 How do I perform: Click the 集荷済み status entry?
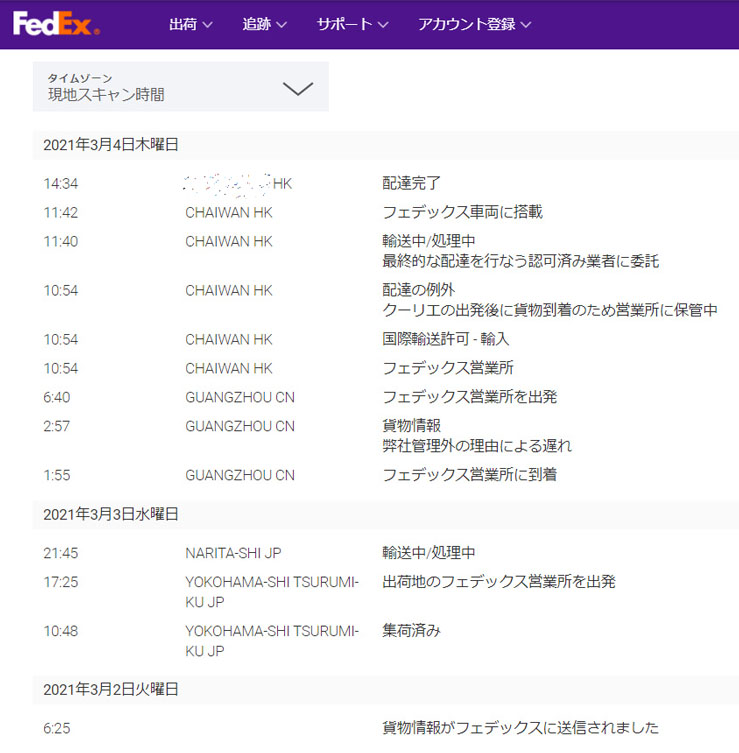(411, 630)
